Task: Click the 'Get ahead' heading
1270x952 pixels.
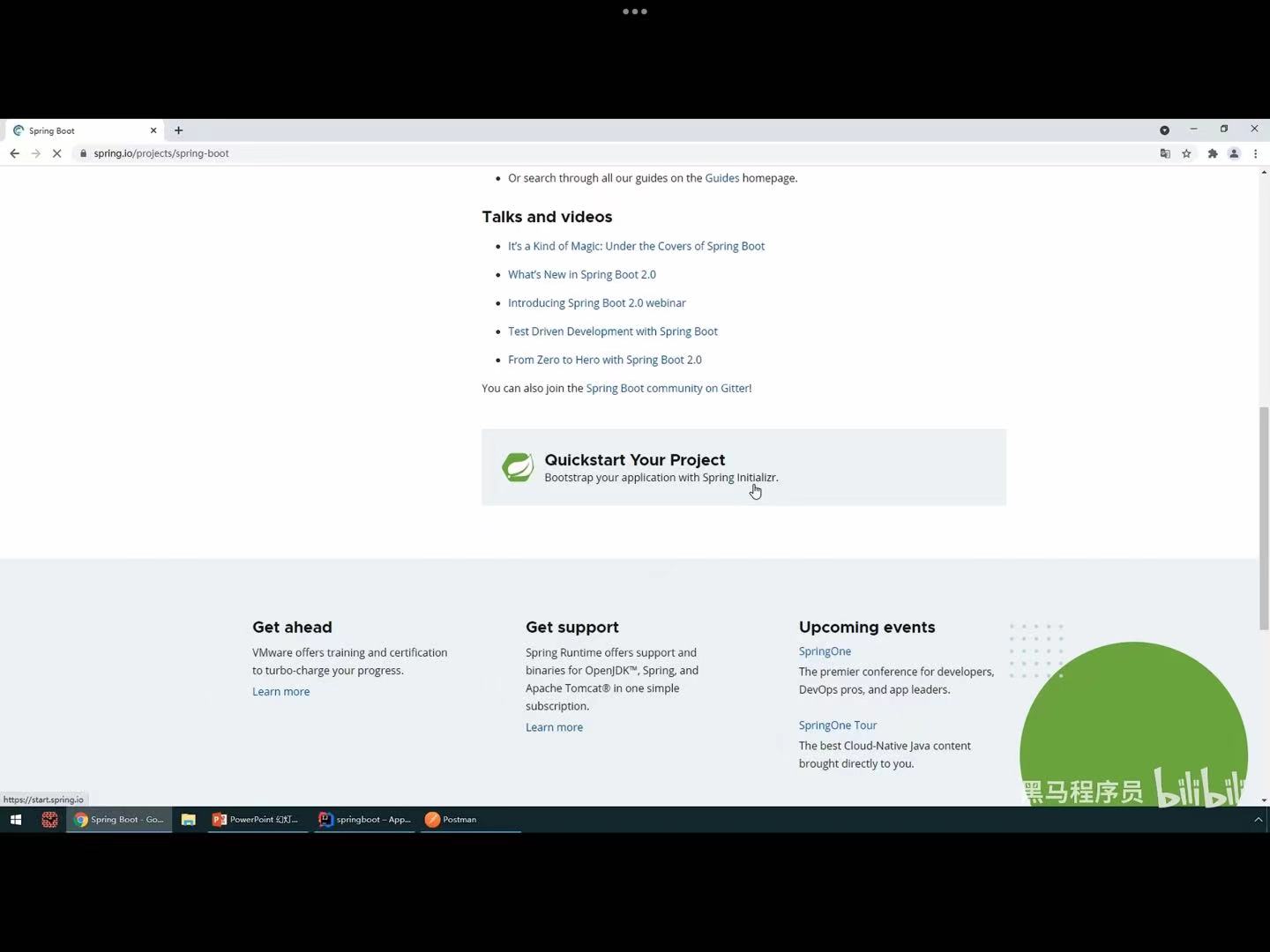Action: (x=292, y=628)
